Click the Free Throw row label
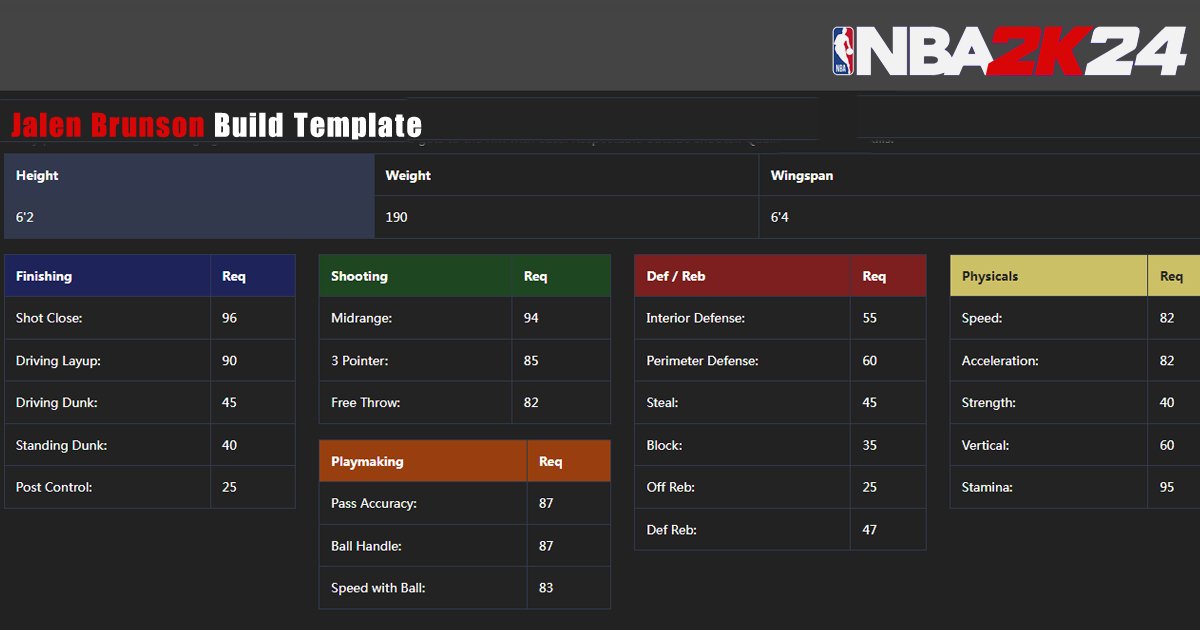Viewport: 1200px width, 630px height. [x=366, y=403]
